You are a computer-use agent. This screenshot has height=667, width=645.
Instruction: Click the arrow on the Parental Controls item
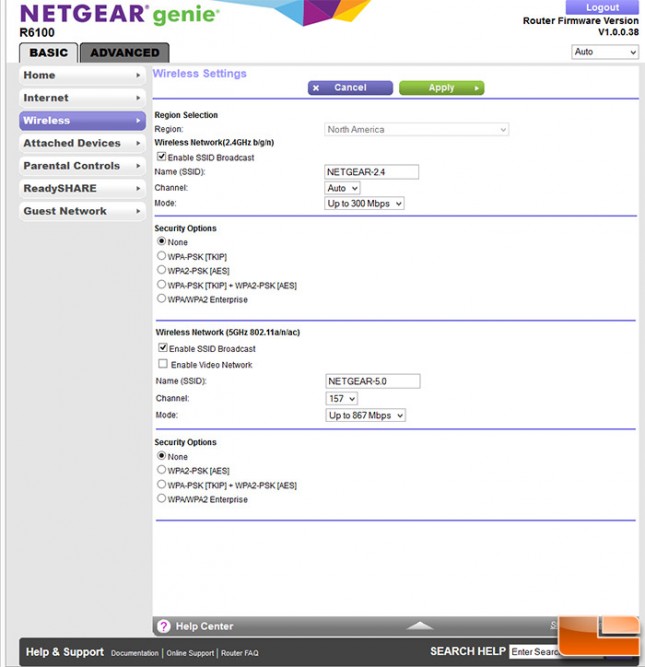[138, 166]
